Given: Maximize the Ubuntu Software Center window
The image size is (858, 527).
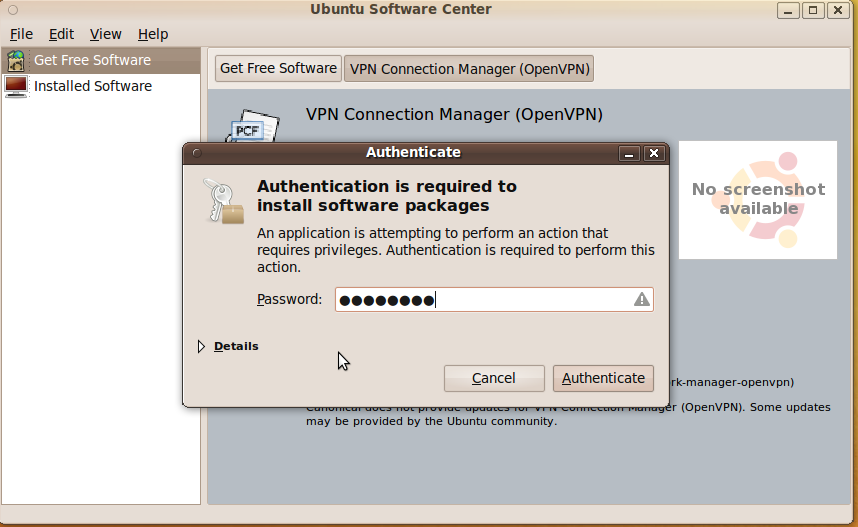Looking at the screenshot, I should click(x=813, y=10).
